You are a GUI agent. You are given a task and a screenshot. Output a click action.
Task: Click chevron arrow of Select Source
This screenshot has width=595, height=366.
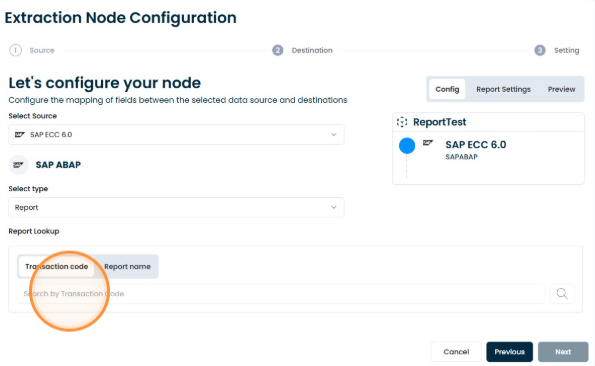(x=334, y=135)
